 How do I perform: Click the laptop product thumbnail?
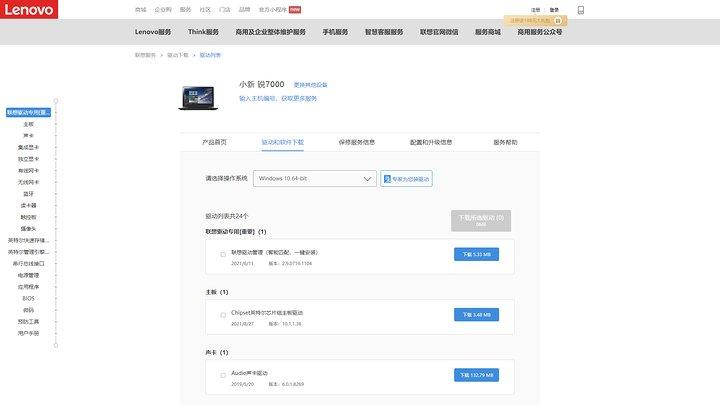198,98
